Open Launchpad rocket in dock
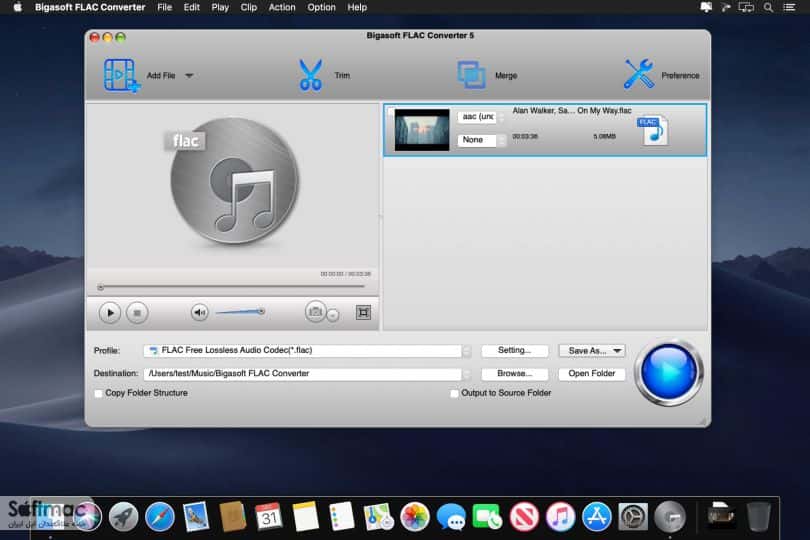810x540 pixels. (123, 517)
